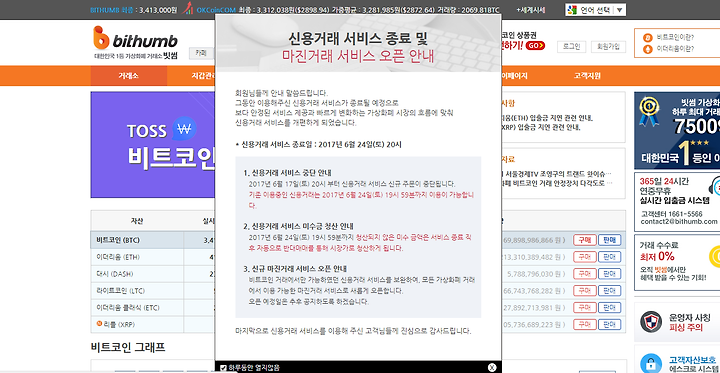Select the '대시 (DASH)' table row
This screenshot has width=720, height=373.
tap(153, 274)
